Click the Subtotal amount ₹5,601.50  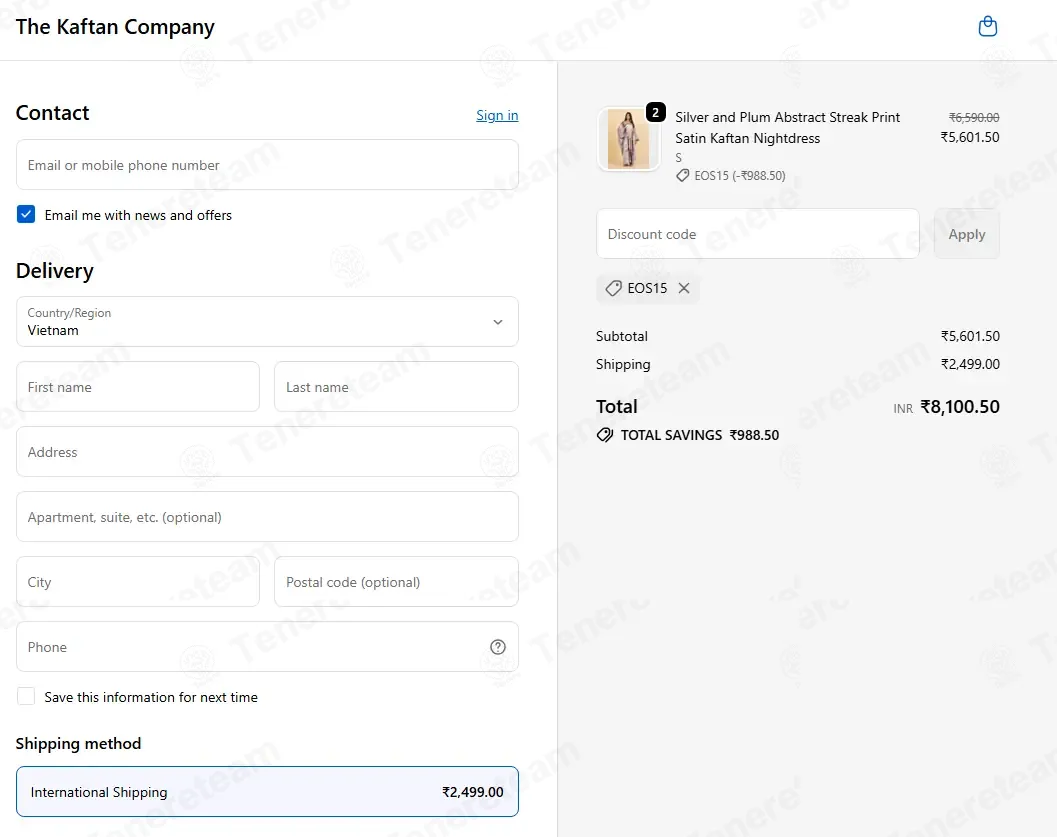pyautogui.click(x=970, y=336)
